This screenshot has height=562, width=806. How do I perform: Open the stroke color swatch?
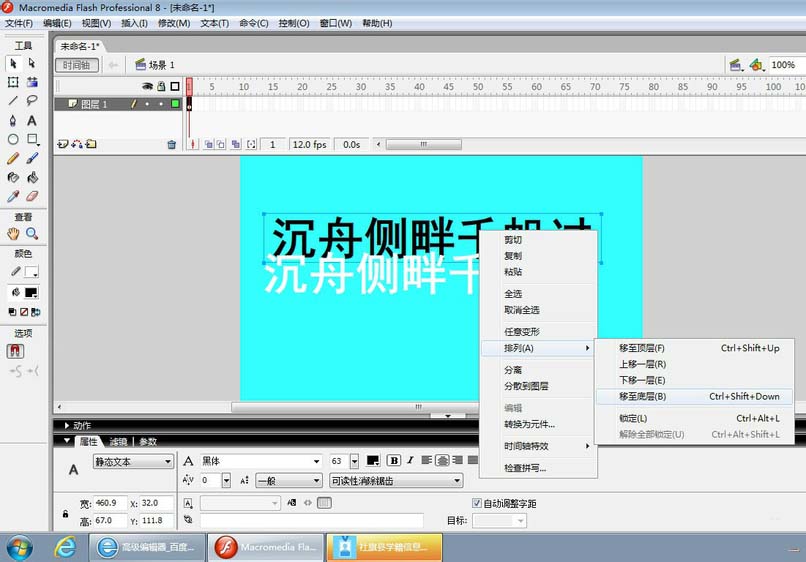(x=31, y=271)
